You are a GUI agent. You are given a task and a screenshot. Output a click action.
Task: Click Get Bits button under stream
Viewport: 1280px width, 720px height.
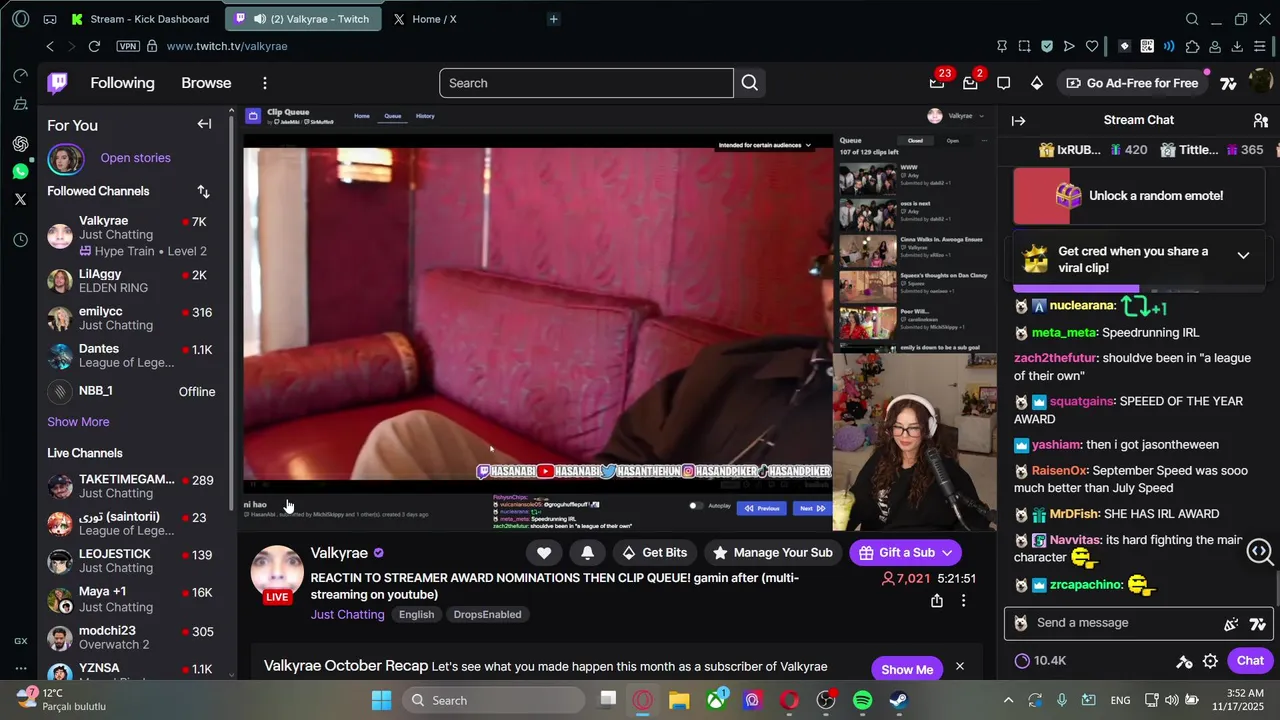click(x=654, y=553)
